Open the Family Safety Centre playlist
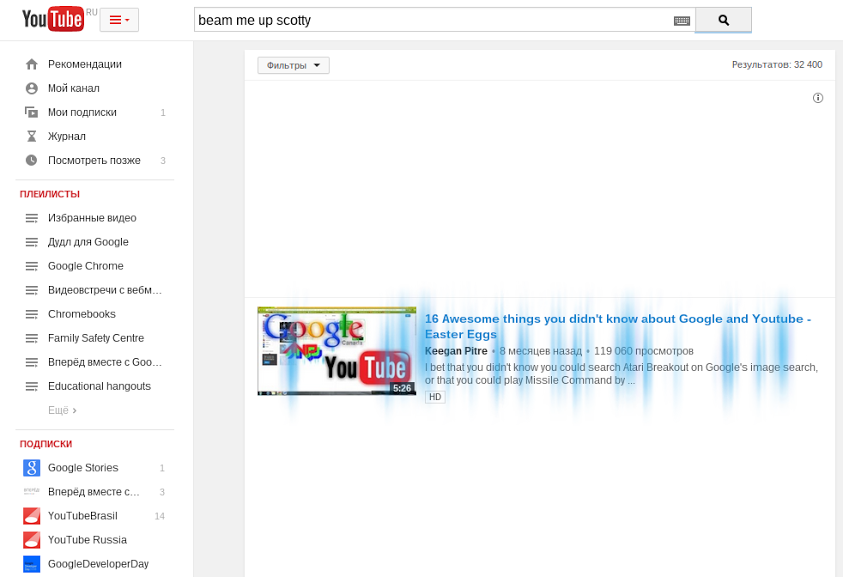 96,338
